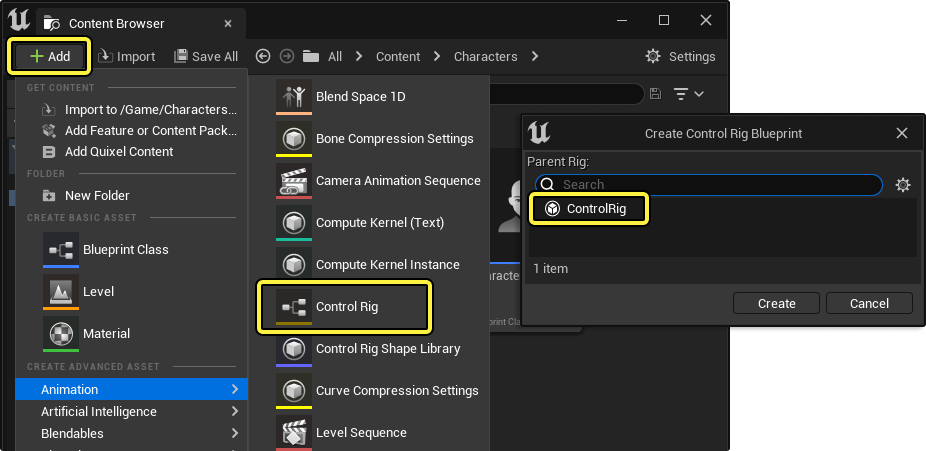Open the Artificial Intelligence submenu

click(x=131, y=411)
